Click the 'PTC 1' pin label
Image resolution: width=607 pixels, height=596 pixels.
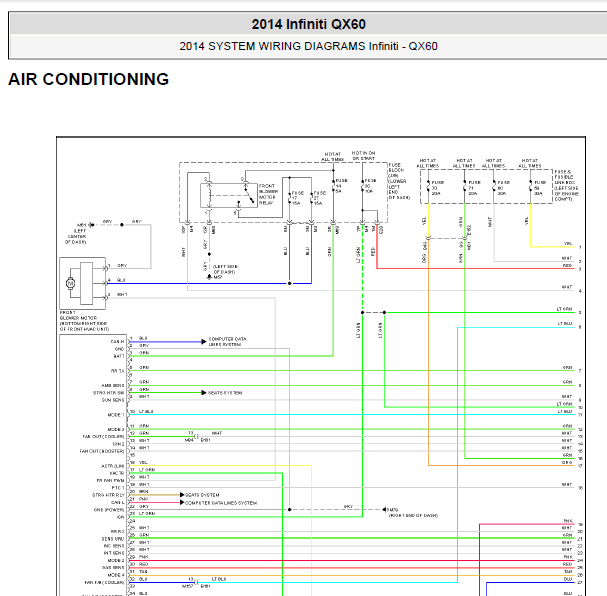coord(118,488)
